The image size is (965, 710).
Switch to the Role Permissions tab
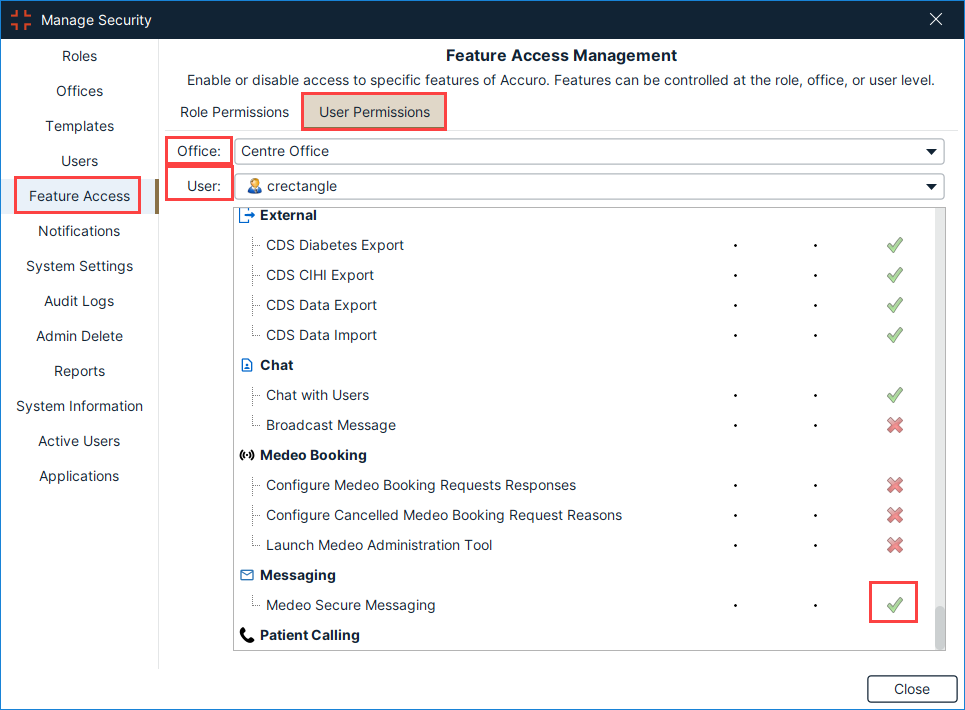click(x=234, y=112)
